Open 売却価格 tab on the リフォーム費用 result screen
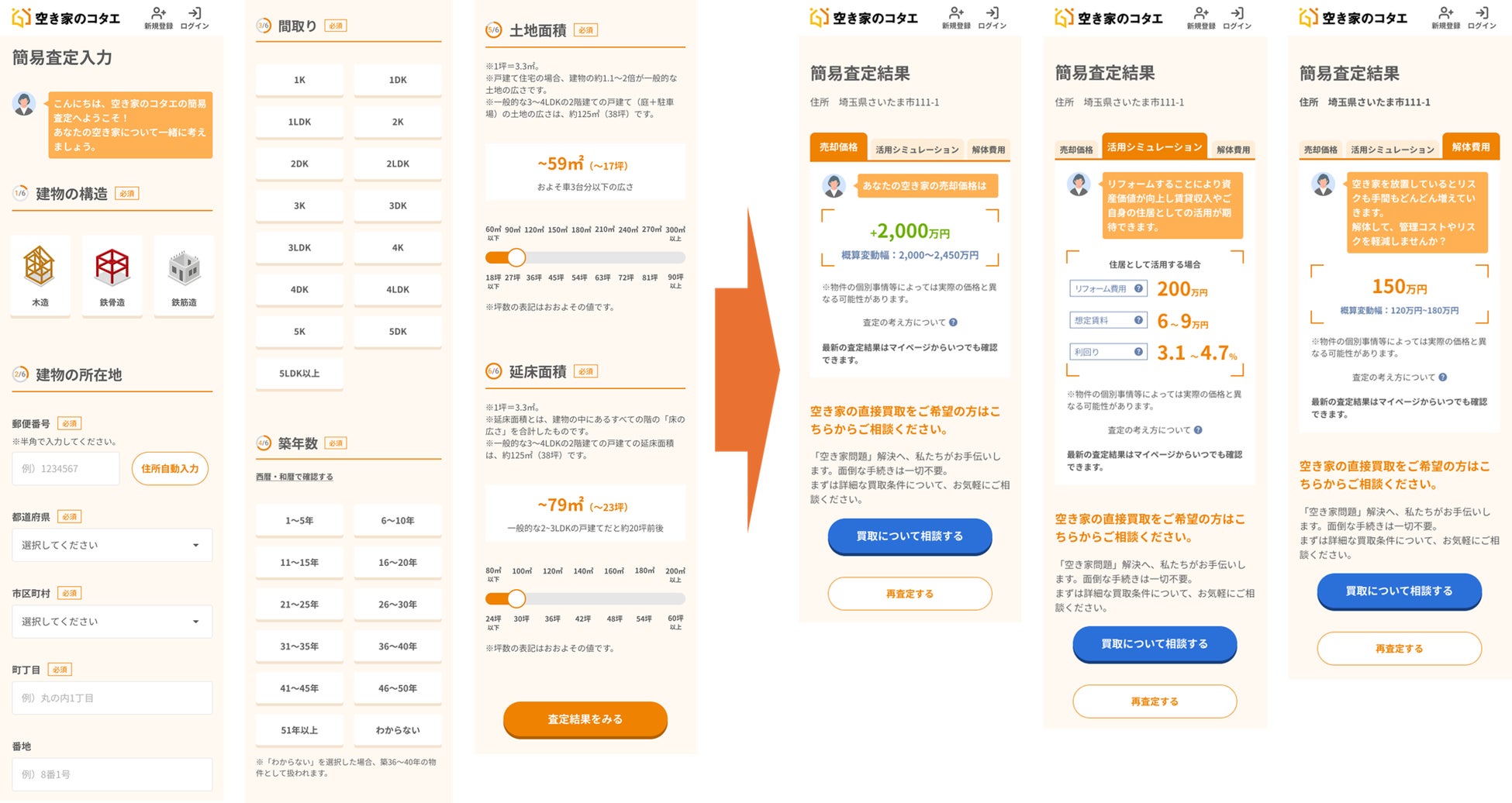 pyautogui.click(x=1076, y=150)
